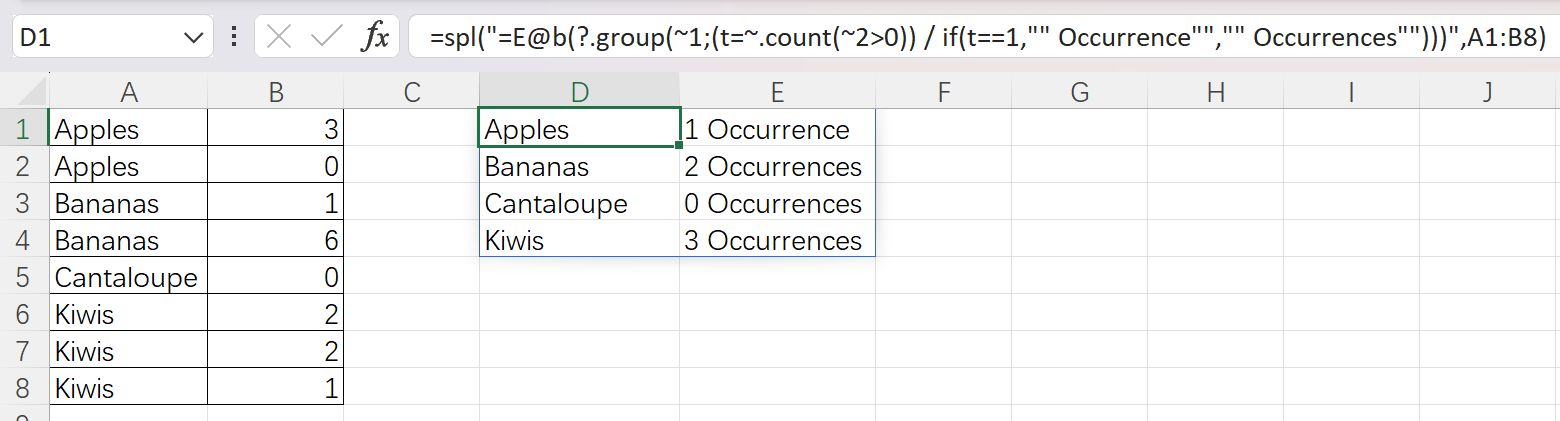Image resolution: width=1560 pixels, height=421 pixels.
Task: Click the vertical dots handle beside Name Box
Action: pyautogui.click(x=234, y=38)
